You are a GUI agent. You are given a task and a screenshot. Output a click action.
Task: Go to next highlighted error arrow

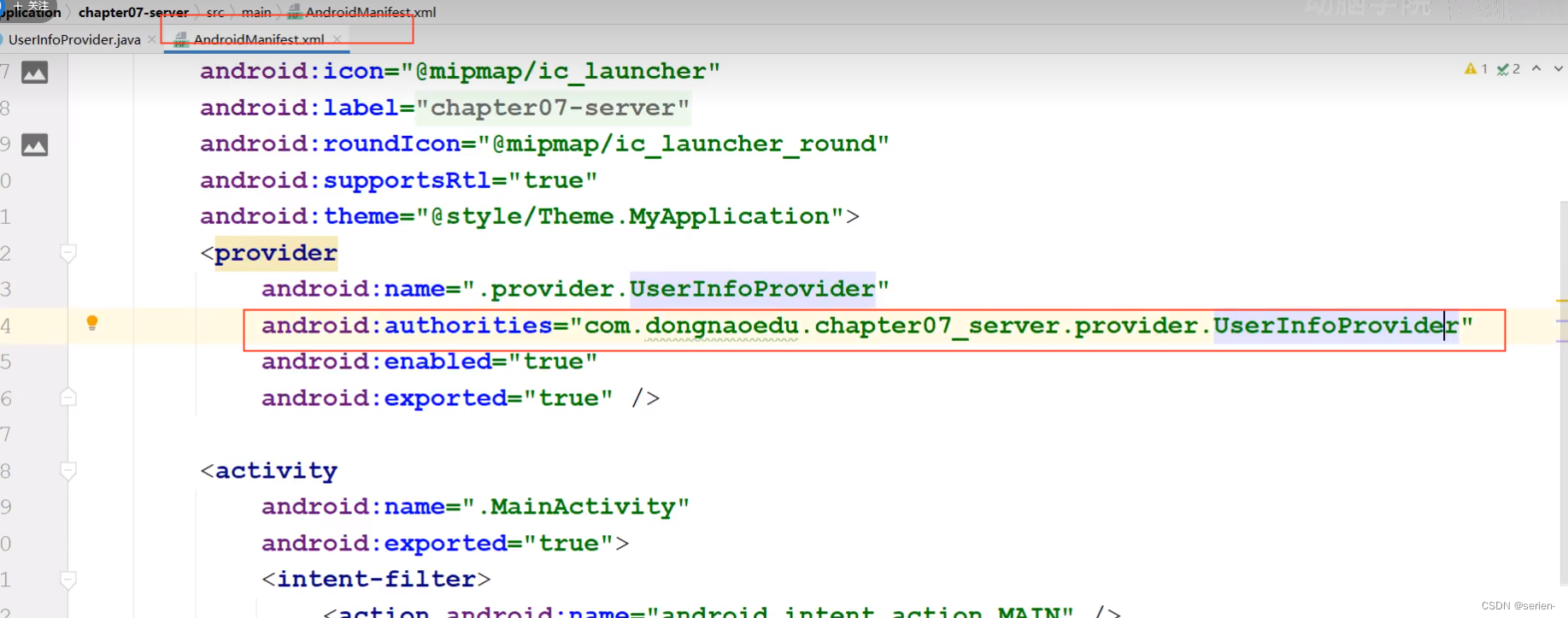[x=1558, y=68]
